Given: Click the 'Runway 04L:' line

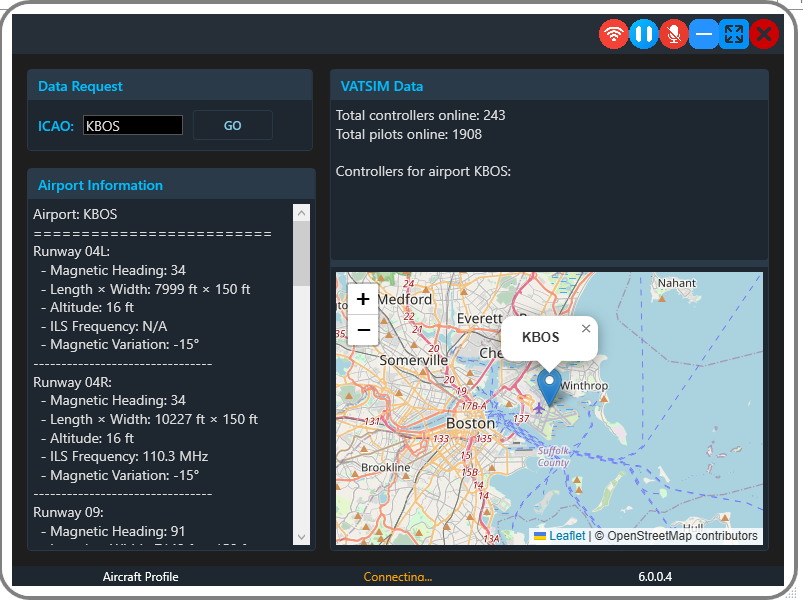Looking at the screenshot, I should (x=72, y=251).
